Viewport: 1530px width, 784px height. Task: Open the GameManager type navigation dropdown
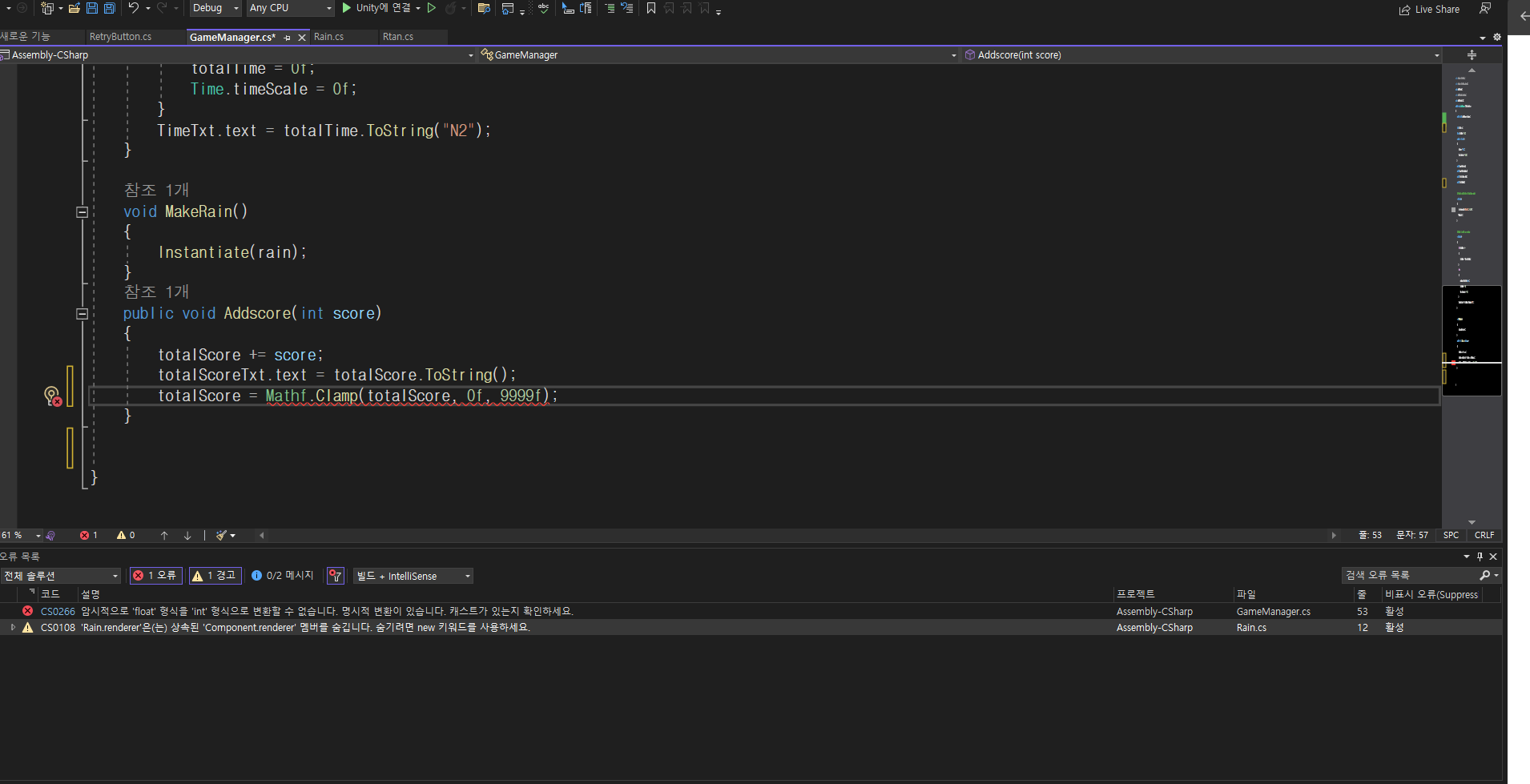click(719, 55)
